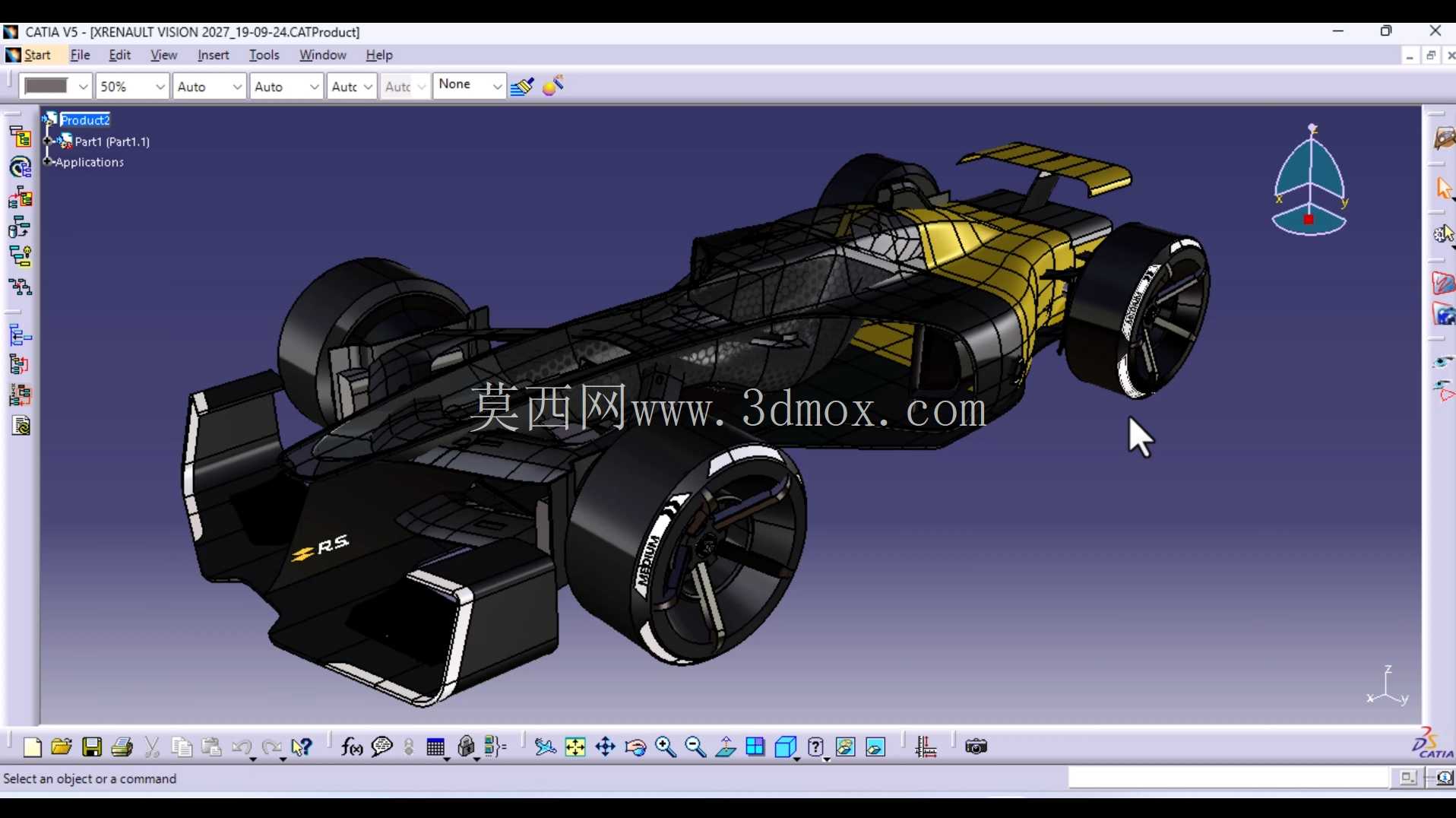
Task: Click the Hide/Show icon in bottom toolbar
Action: 845,747
